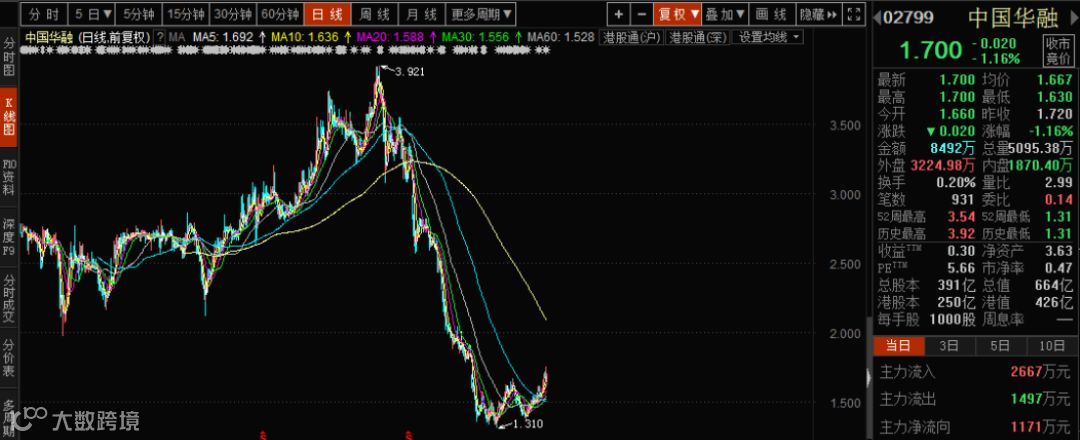Click the 收市竞价 button
The image size is (1080, 440).
(x=1058, y=52)
